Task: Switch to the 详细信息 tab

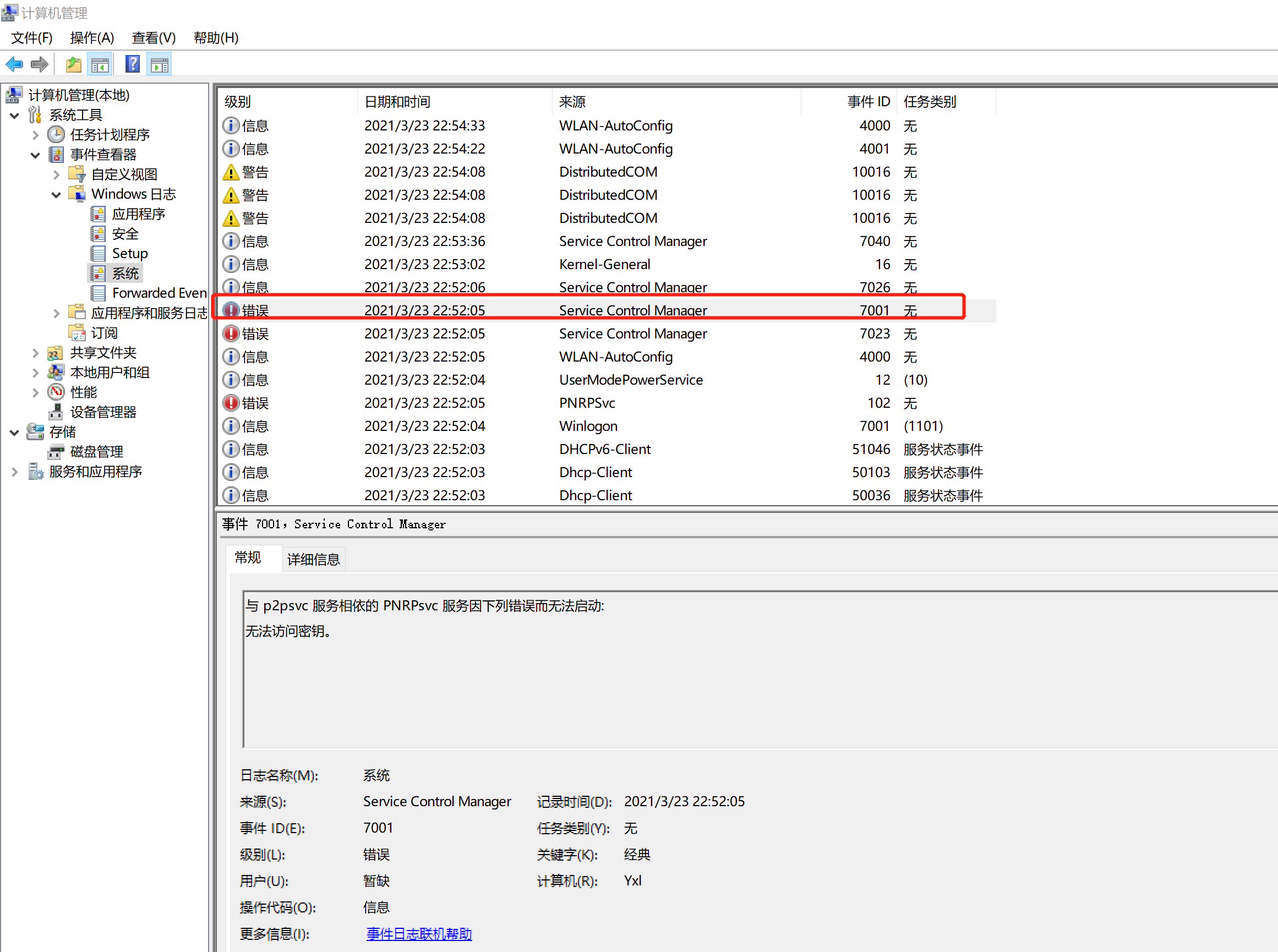Action: pyautogui.click(x=313, y=559)
